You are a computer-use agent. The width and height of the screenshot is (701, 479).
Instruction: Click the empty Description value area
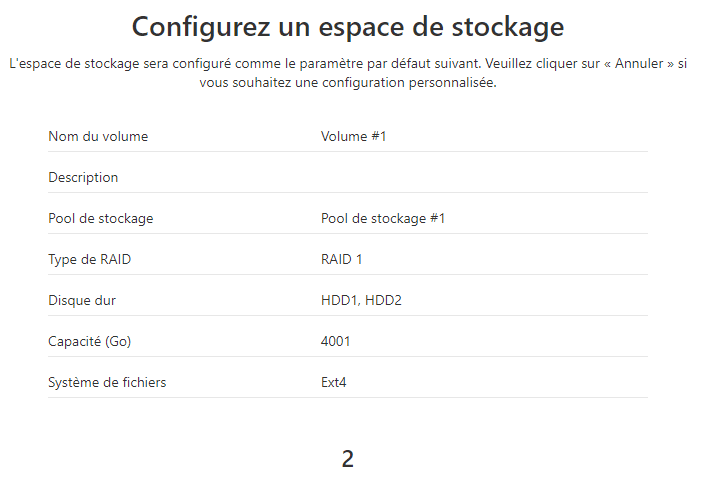(x=480, y=177)
